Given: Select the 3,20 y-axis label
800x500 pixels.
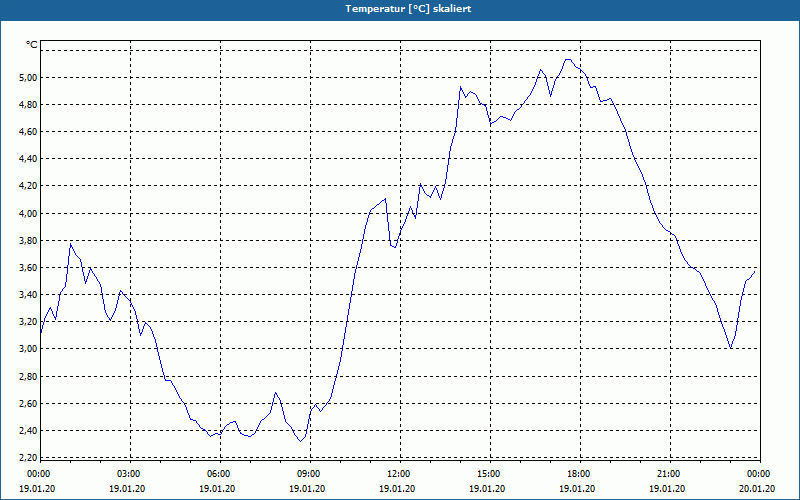Looking at the screenshot, I should (27, 321).
